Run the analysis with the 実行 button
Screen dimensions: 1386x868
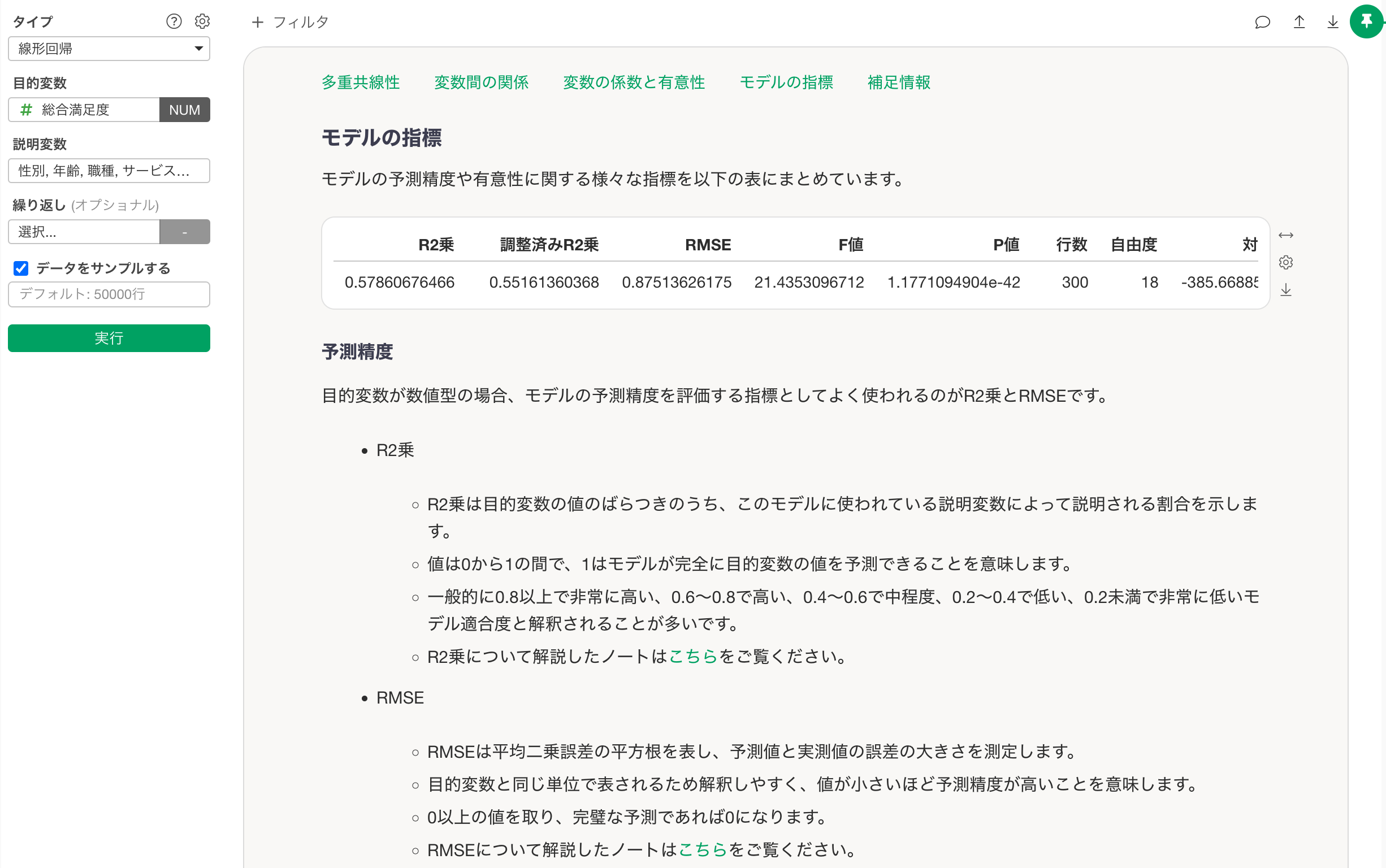[x=109, y=338]
